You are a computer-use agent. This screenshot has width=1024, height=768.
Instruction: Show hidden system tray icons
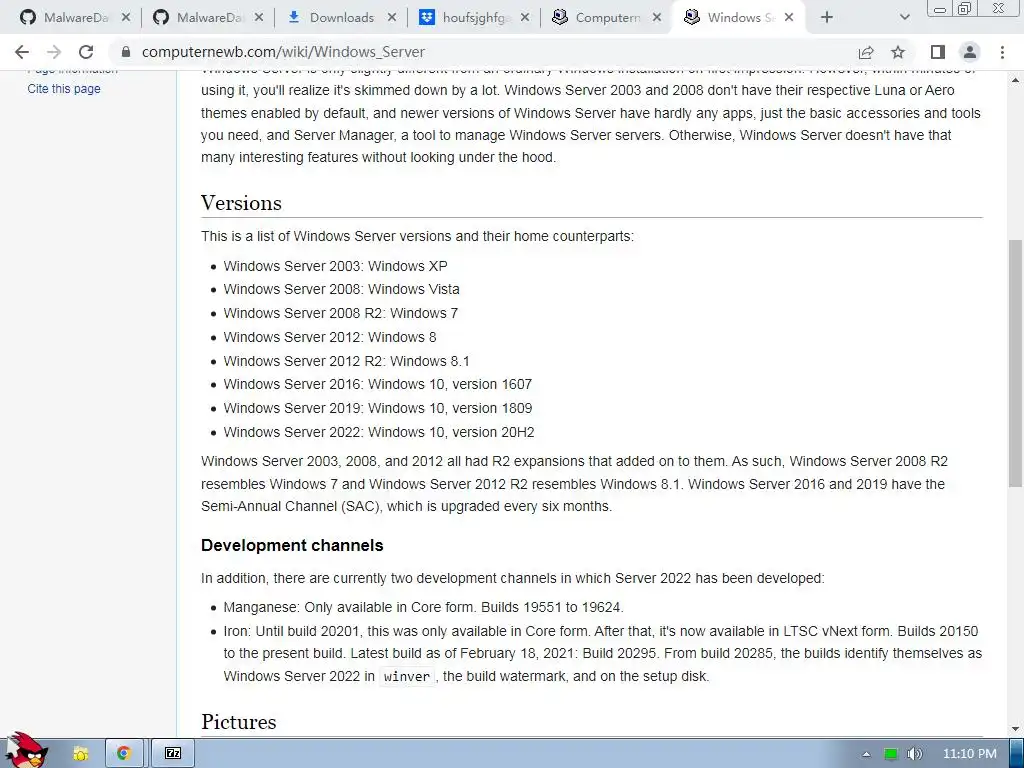point(866,754)
